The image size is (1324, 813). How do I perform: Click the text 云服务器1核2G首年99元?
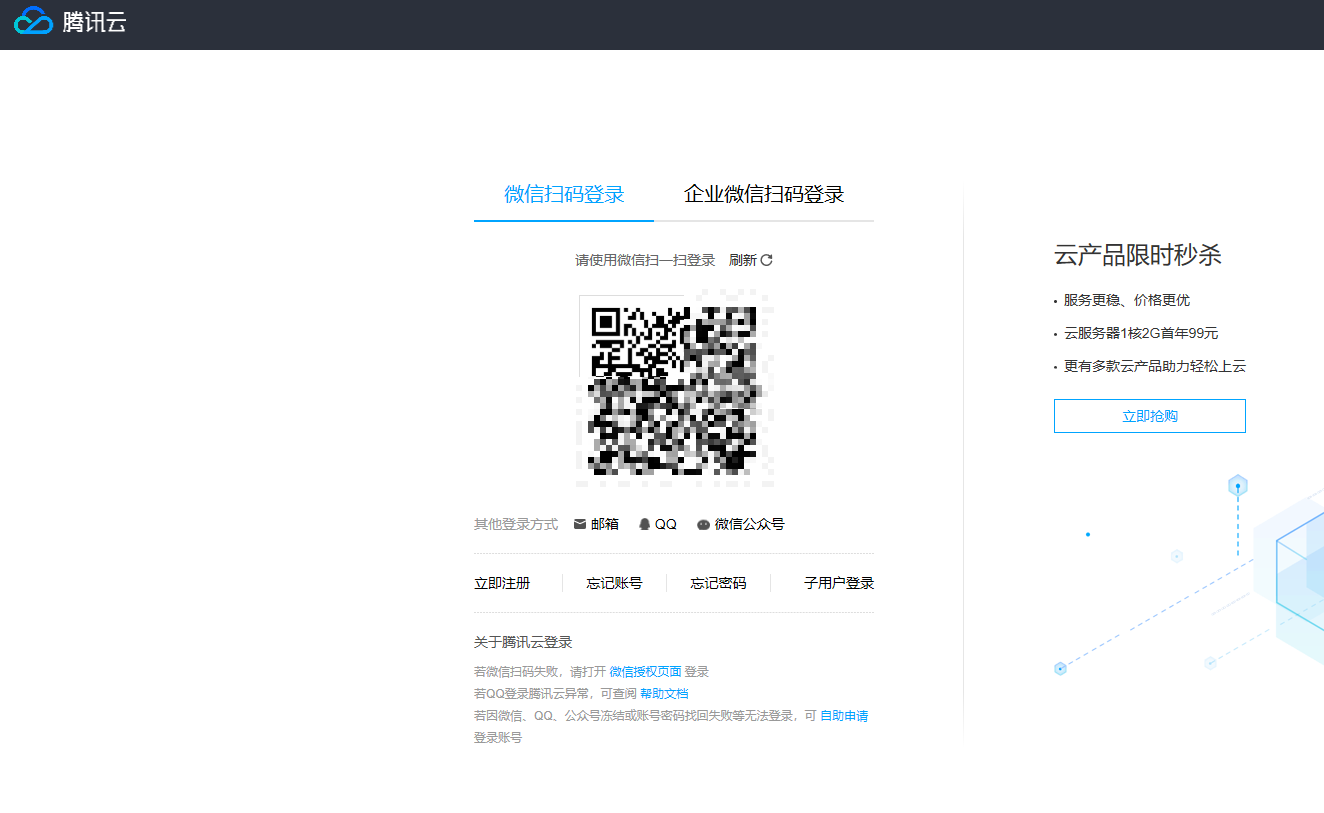point(1141,333)
